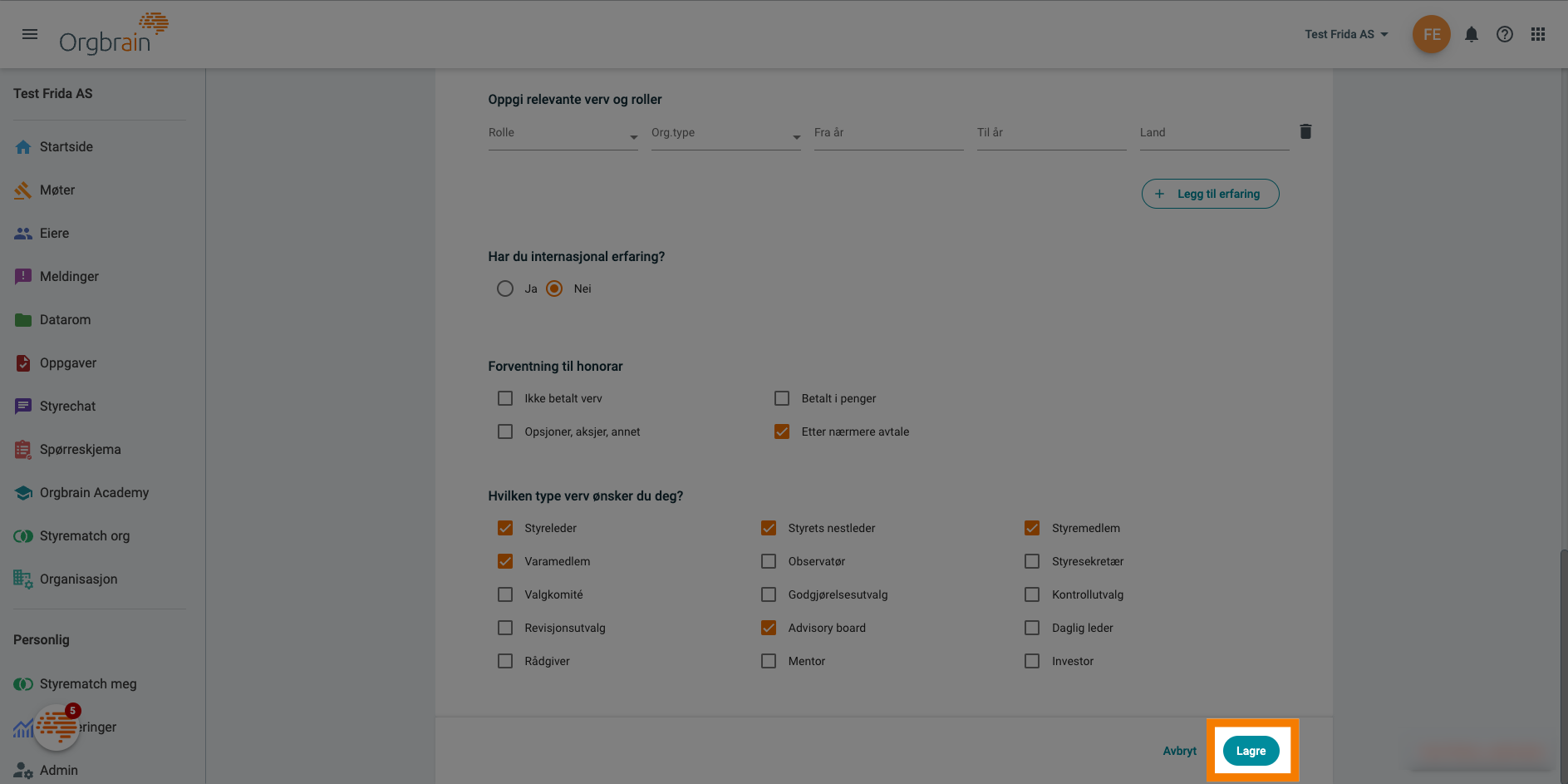Screen dimensions: 1568x784
Task: Click the Eiere people icon
Action: coord(23,234)
